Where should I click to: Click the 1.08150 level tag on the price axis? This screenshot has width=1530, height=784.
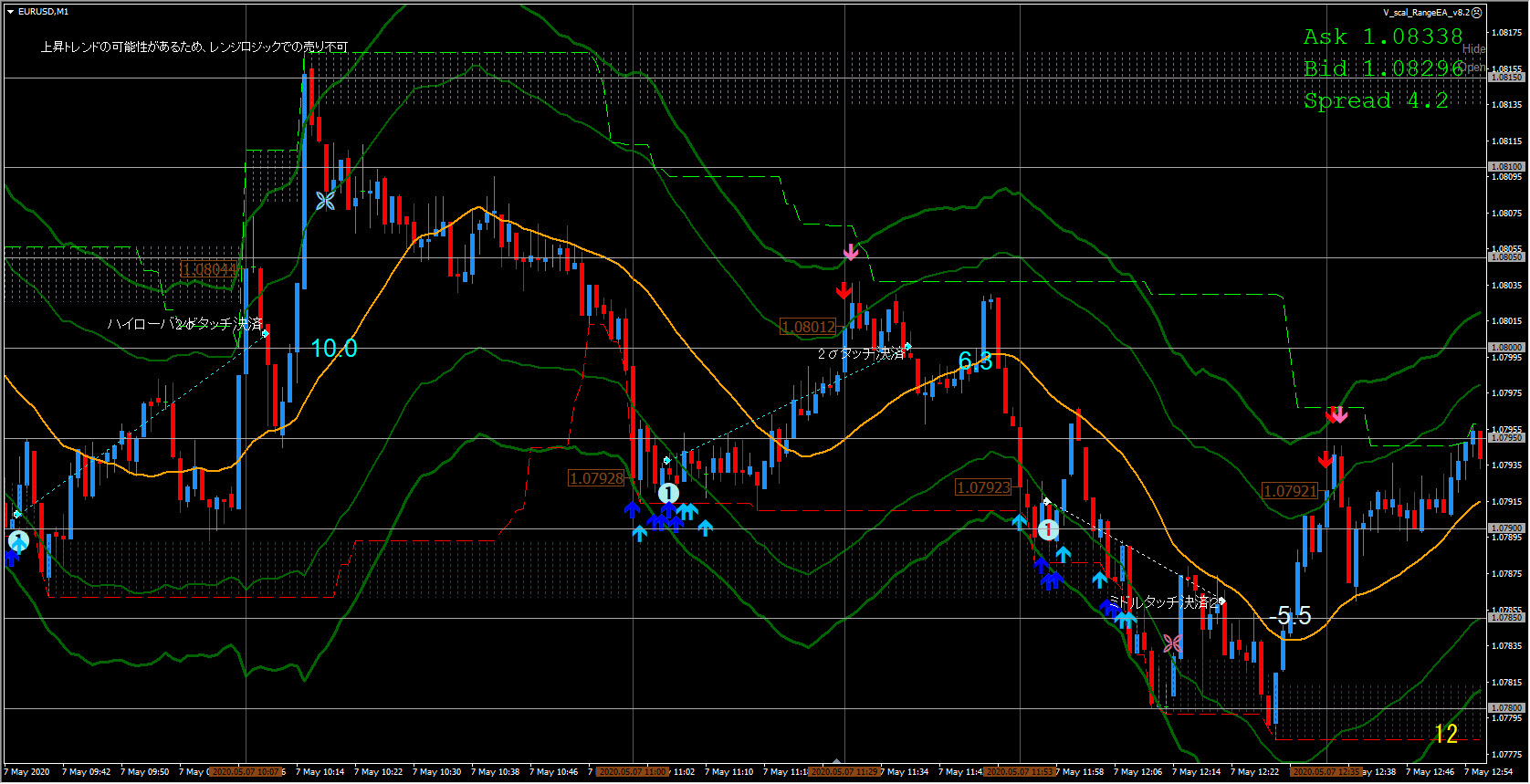[x=1506, y=78]
